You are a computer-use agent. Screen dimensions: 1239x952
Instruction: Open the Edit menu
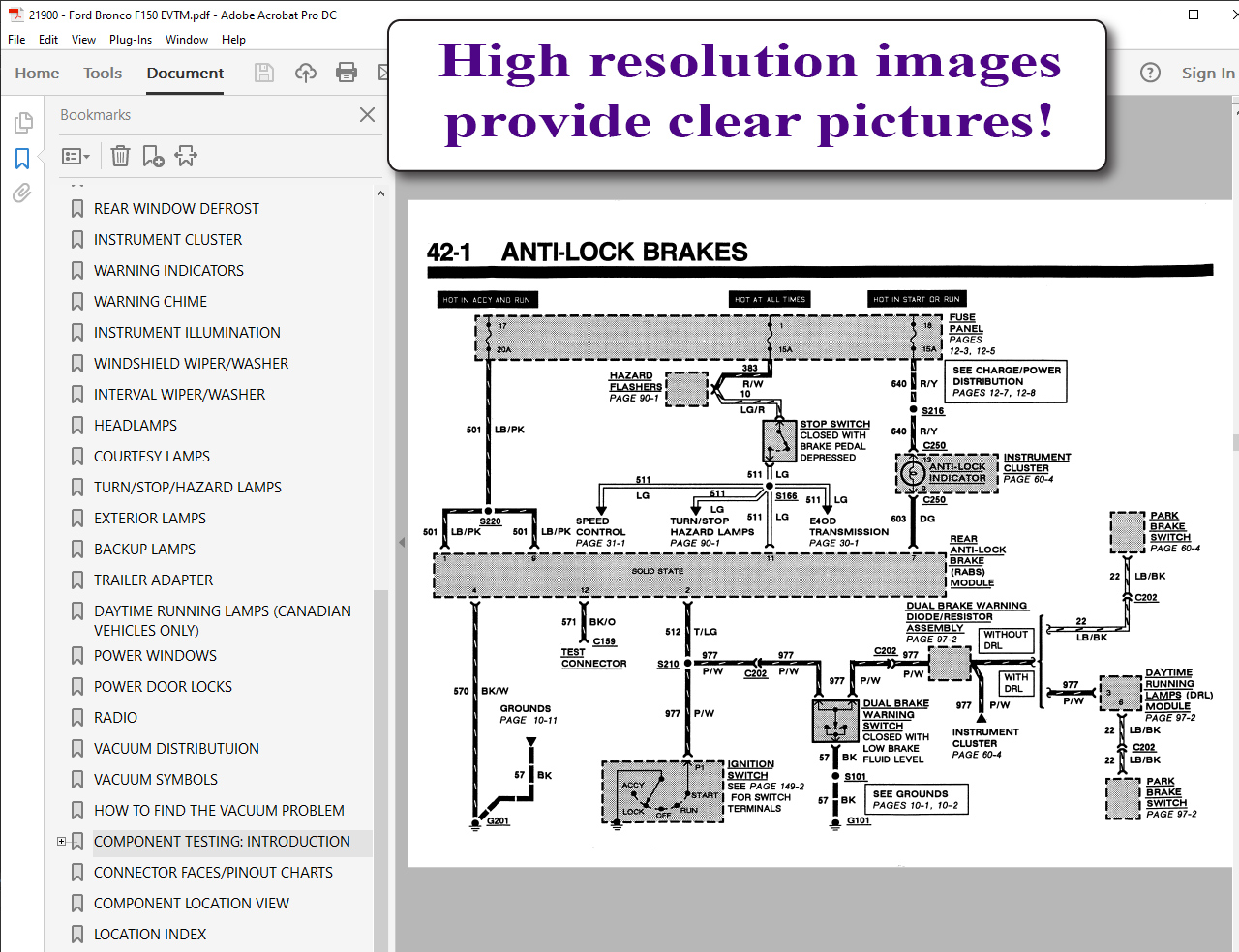click(x=48, y=40)
